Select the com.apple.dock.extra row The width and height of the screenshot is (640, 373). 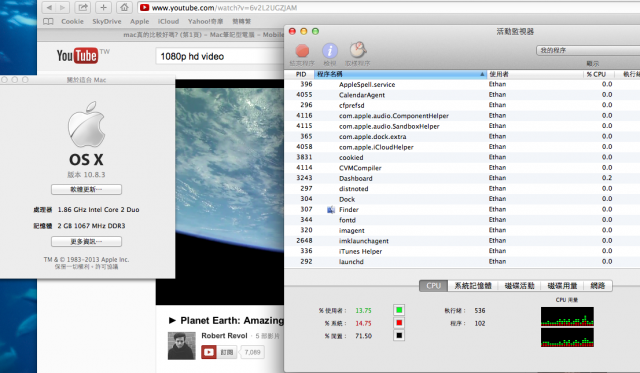[x=462, y=136]
